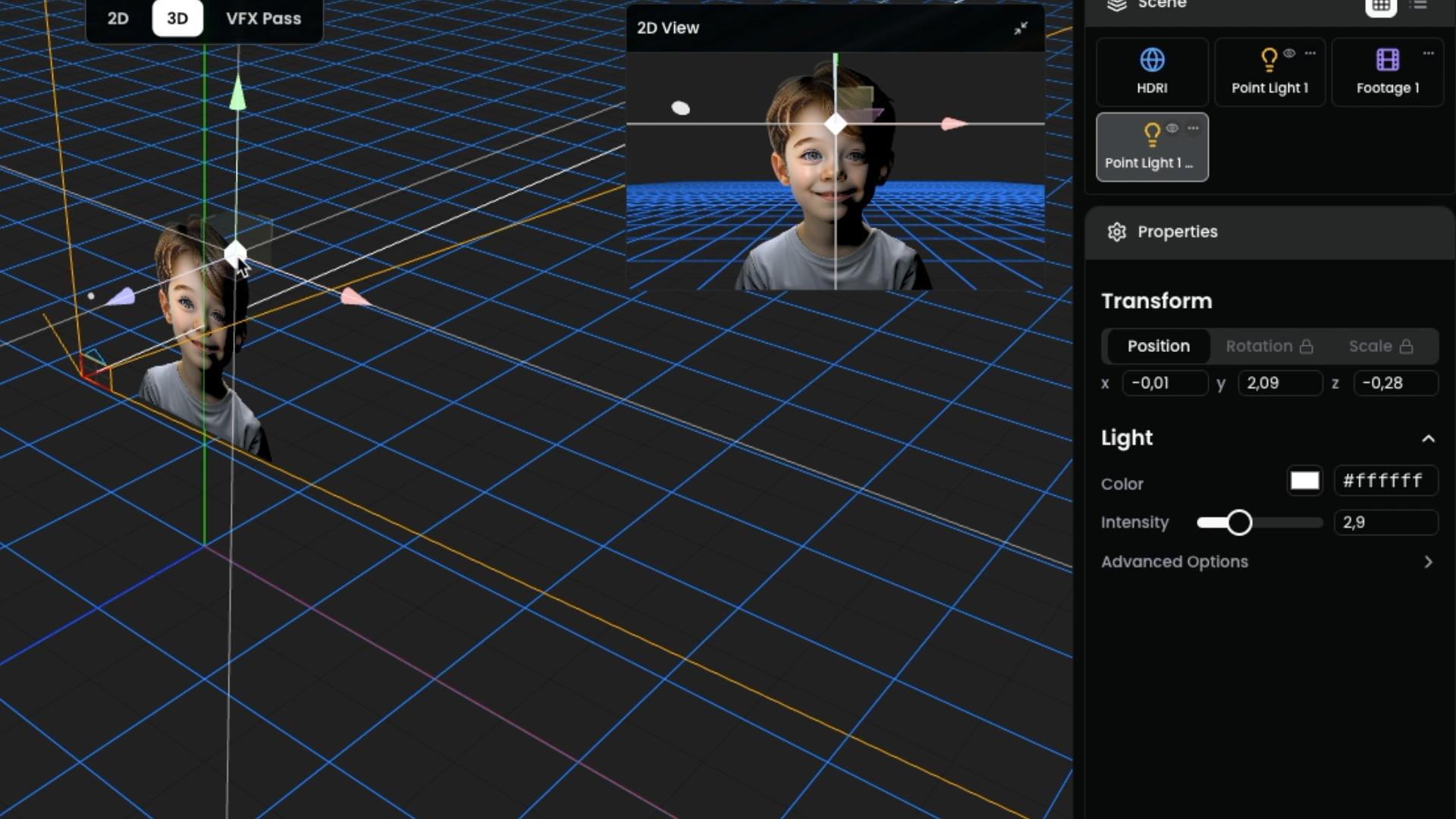Toggle visibility of Point Light 1
Image resolution: width=1456 pixels, height=819 pixels.
pos(1289,53)
